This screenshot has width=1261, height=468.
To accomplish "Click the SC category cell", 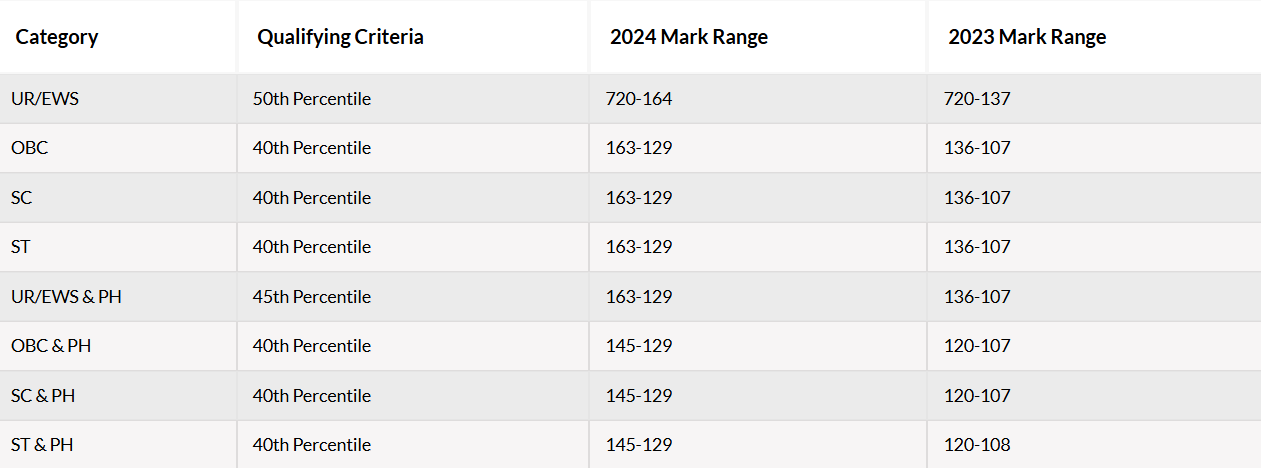I will (x=21, y=198).
